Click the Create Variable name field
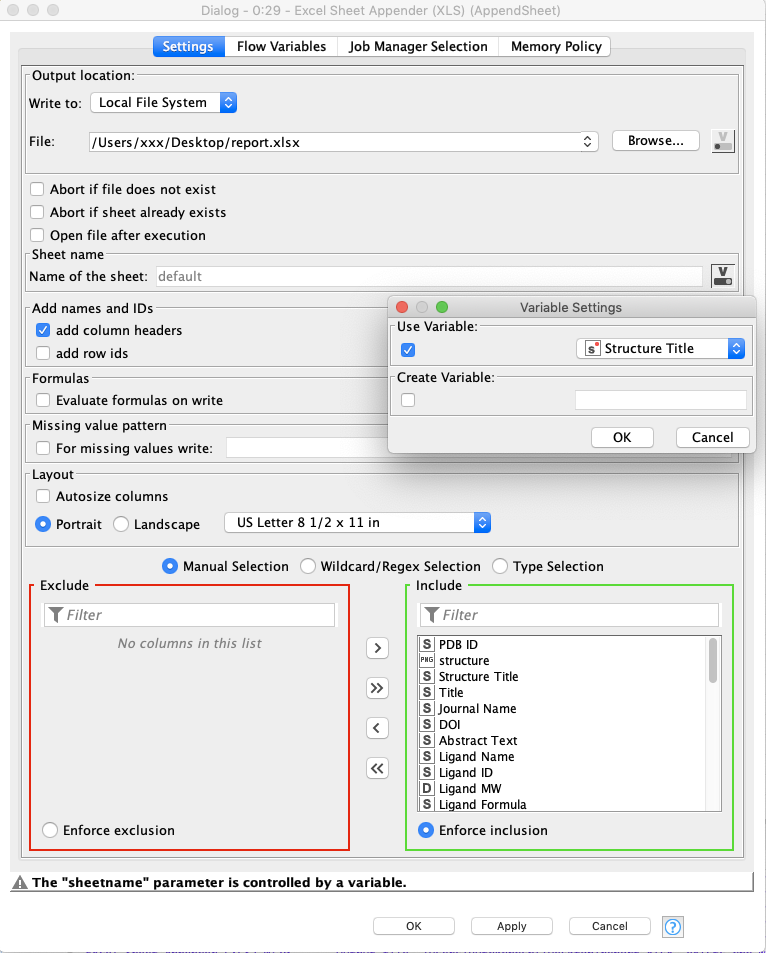Image resolution: width=766 pixels, height=953 pixels. 661,400
